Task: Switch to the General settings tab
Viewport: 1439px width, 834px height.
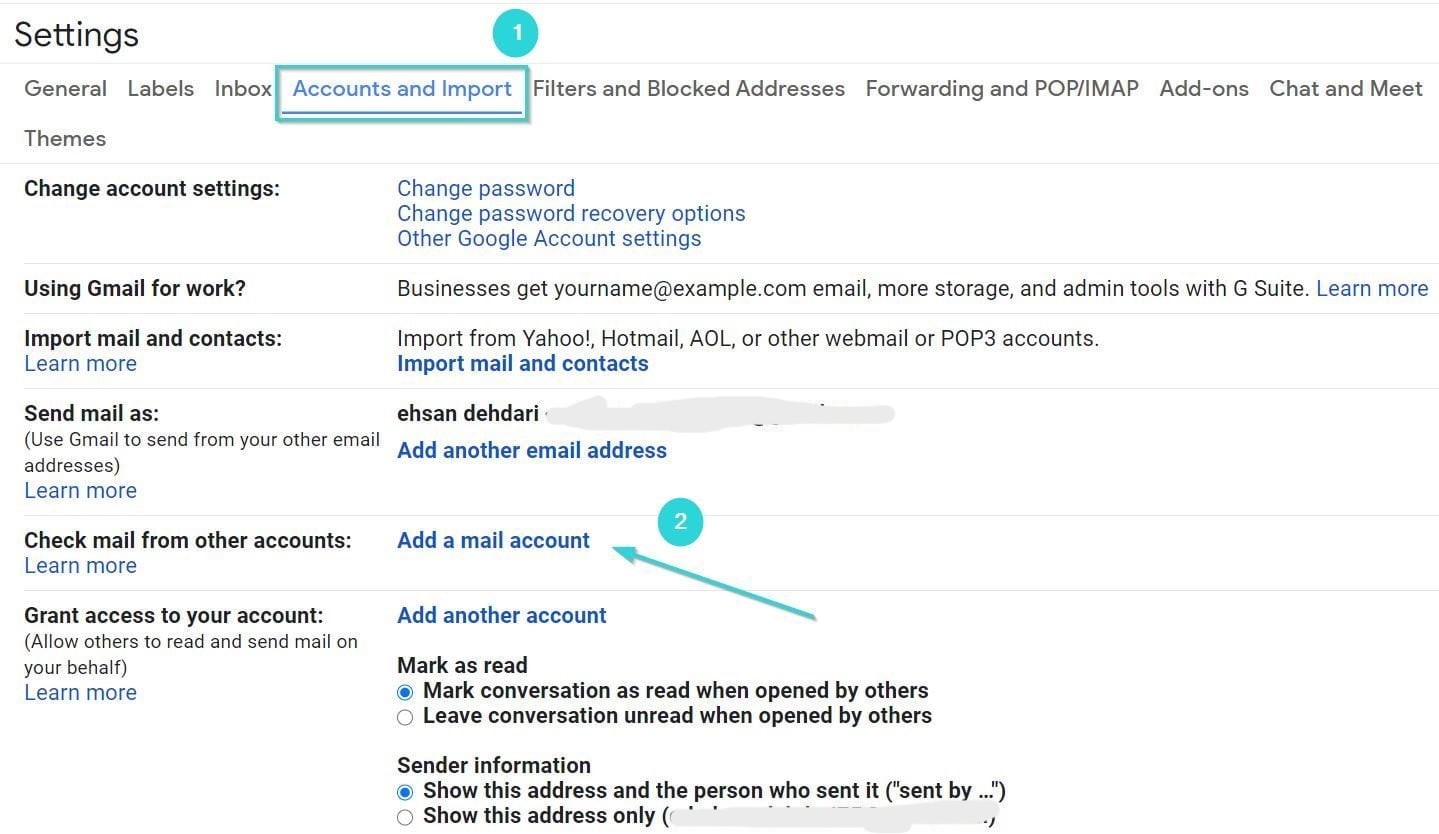Action: click(x=65, y=89)
